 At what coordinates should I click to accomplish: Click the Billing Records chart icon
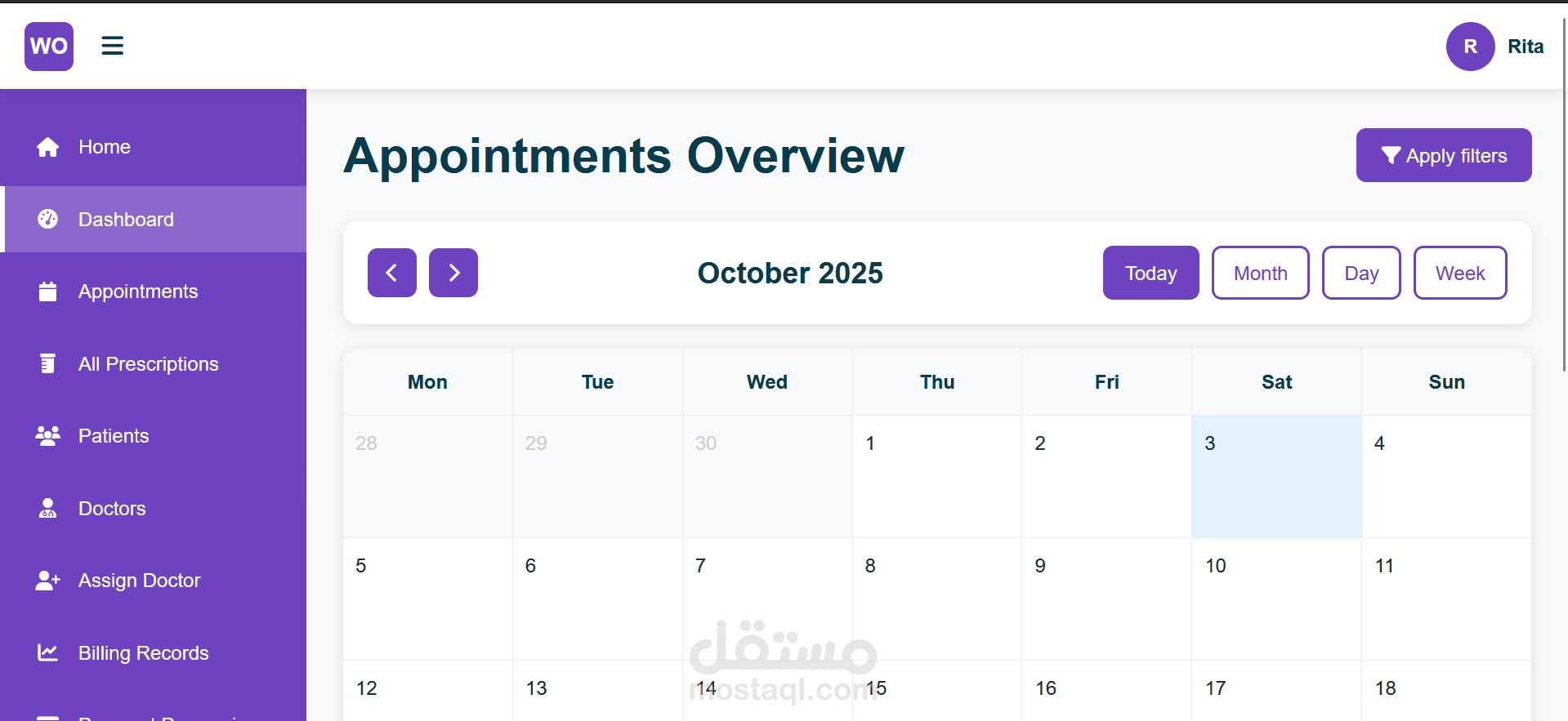pos(48,652)
